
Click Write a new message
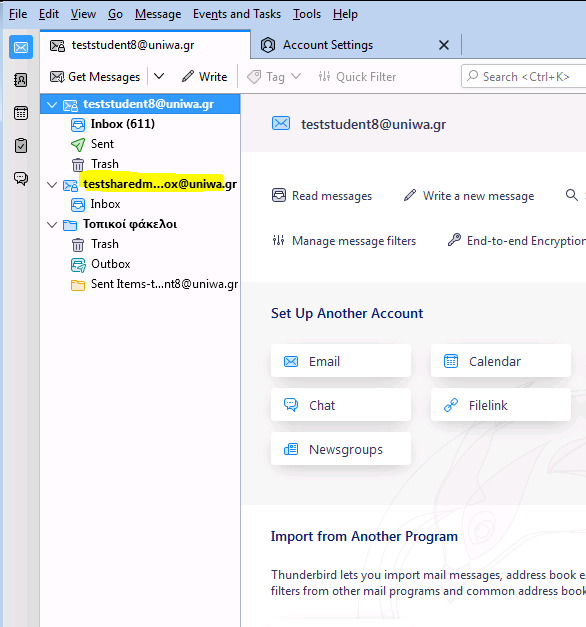(469, 196)
